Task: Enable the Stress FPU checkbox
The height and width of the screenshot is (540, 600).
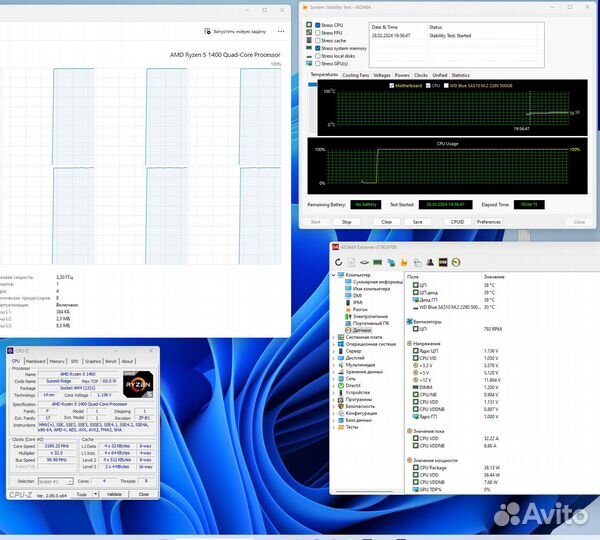Action: [x=318, y=33]
